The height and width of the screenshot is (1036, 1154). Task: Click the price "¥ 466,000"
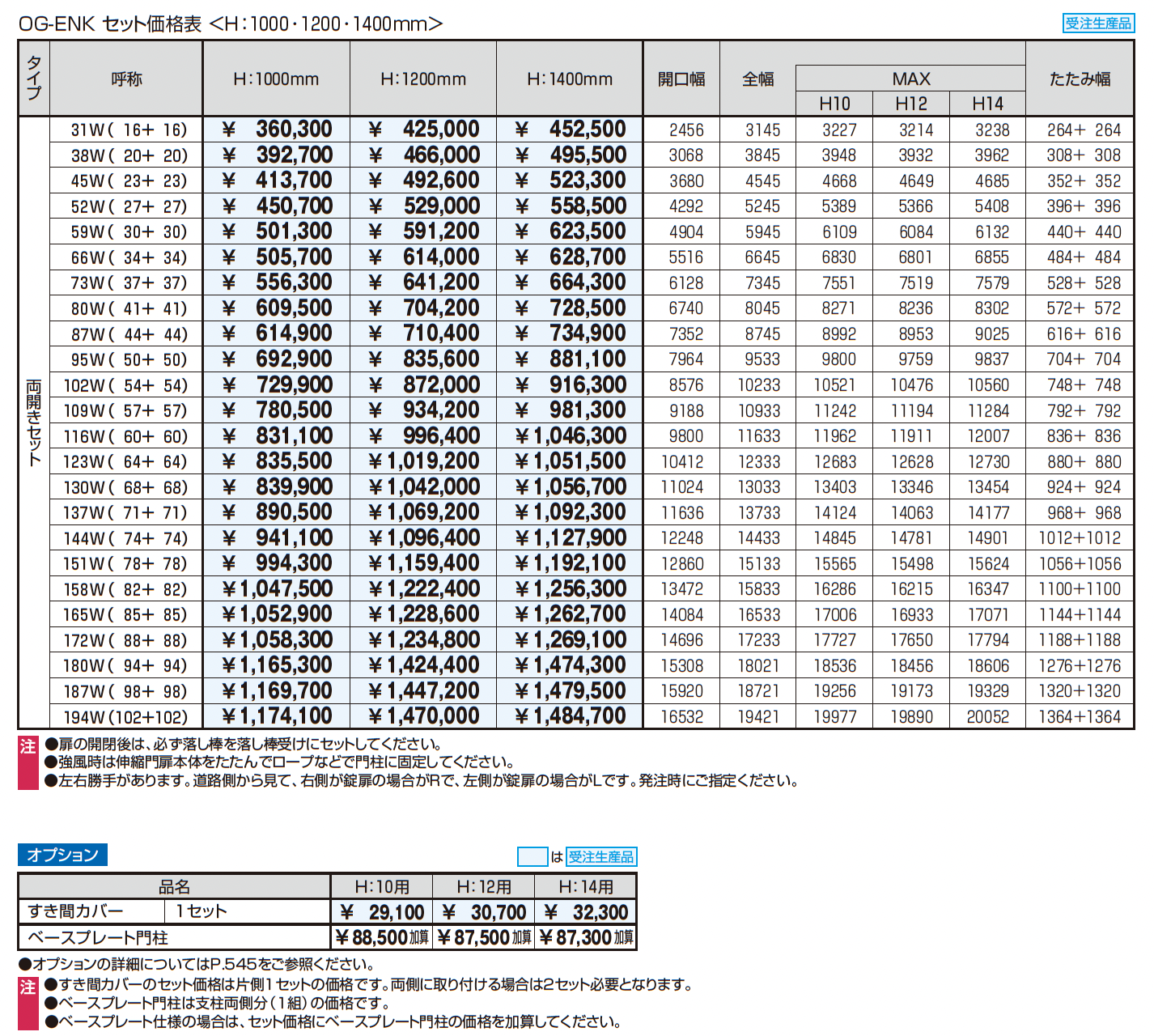(x=424, y=155)
